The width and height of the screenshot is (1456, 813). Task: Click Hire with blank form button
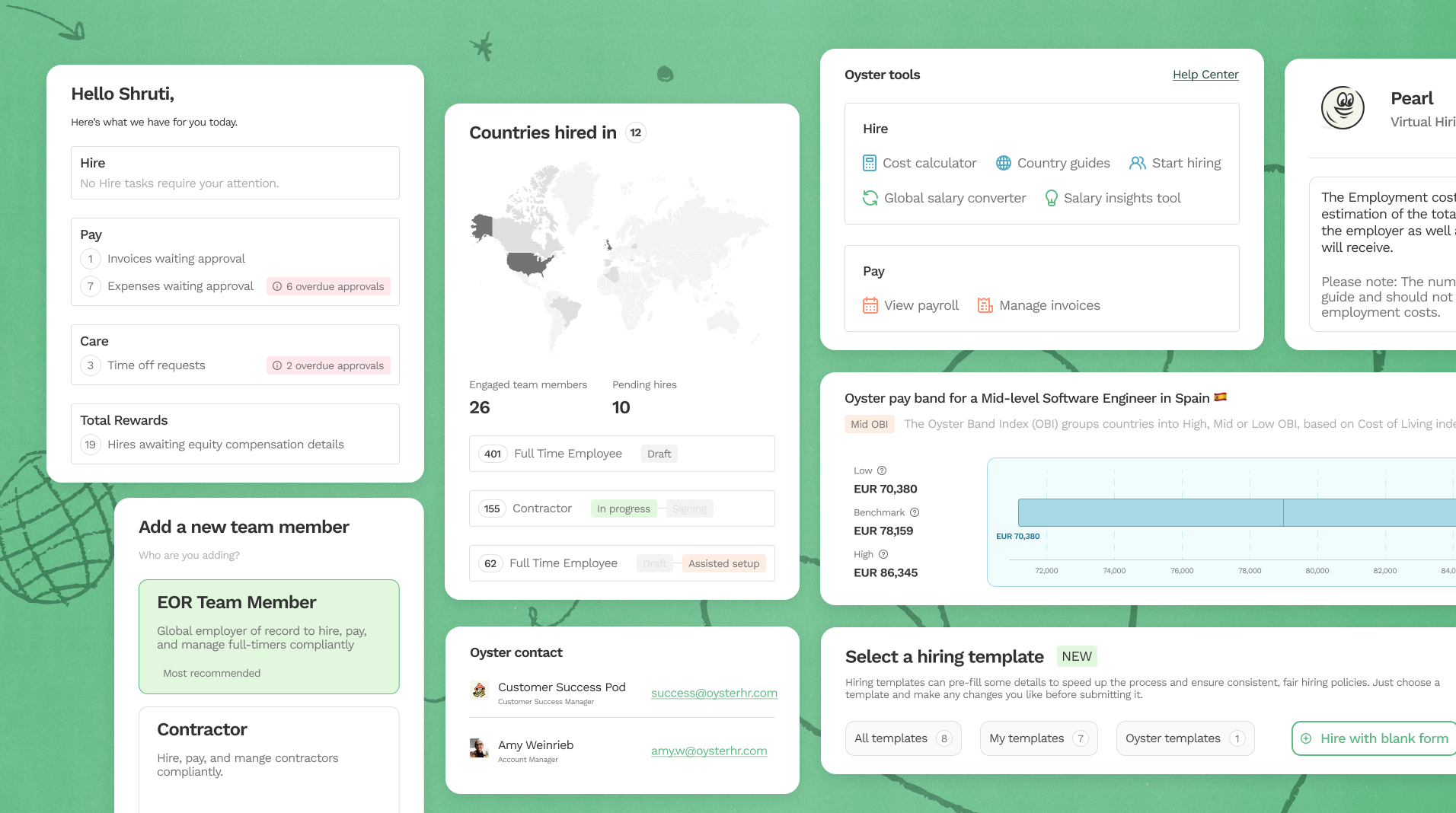(x=1375, y=738)
